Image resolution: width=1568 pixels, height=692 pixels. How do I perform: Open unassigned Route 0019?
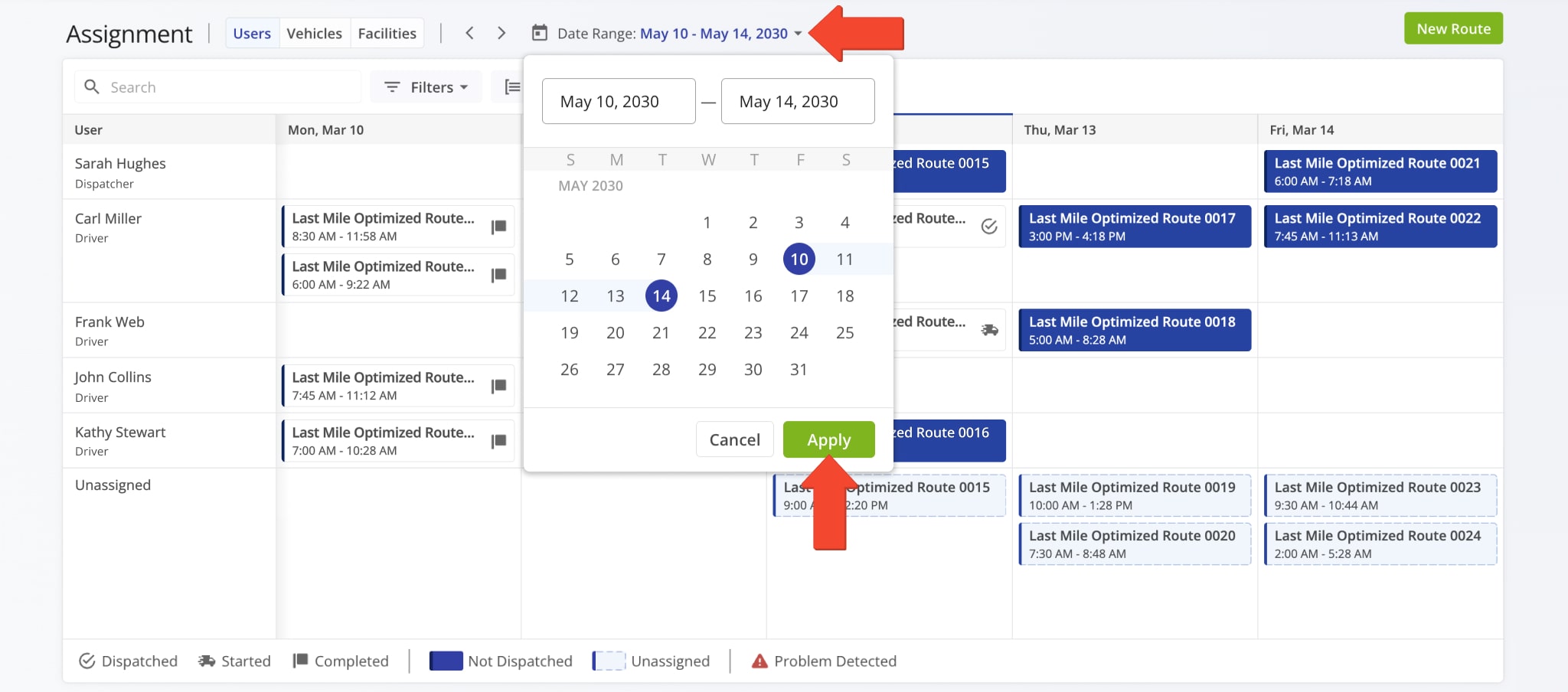tap(1135, 495)
